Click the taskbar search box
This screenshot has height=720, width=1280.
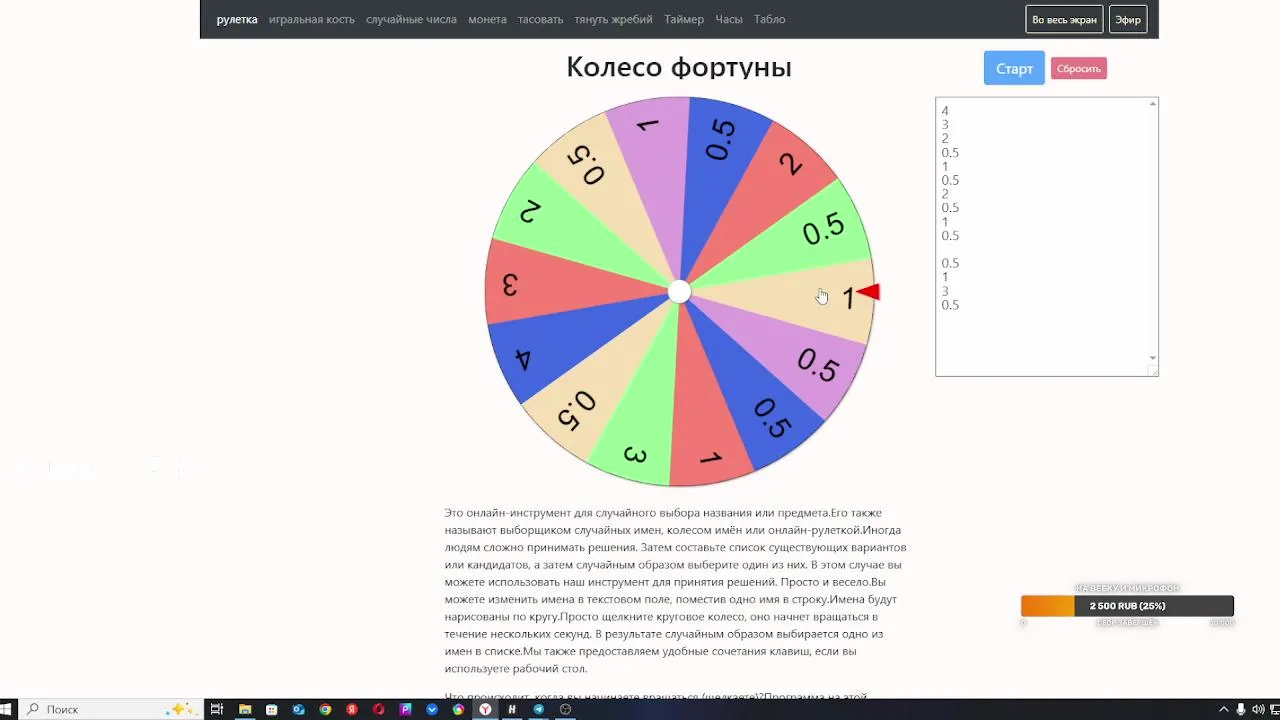(111, 709)
